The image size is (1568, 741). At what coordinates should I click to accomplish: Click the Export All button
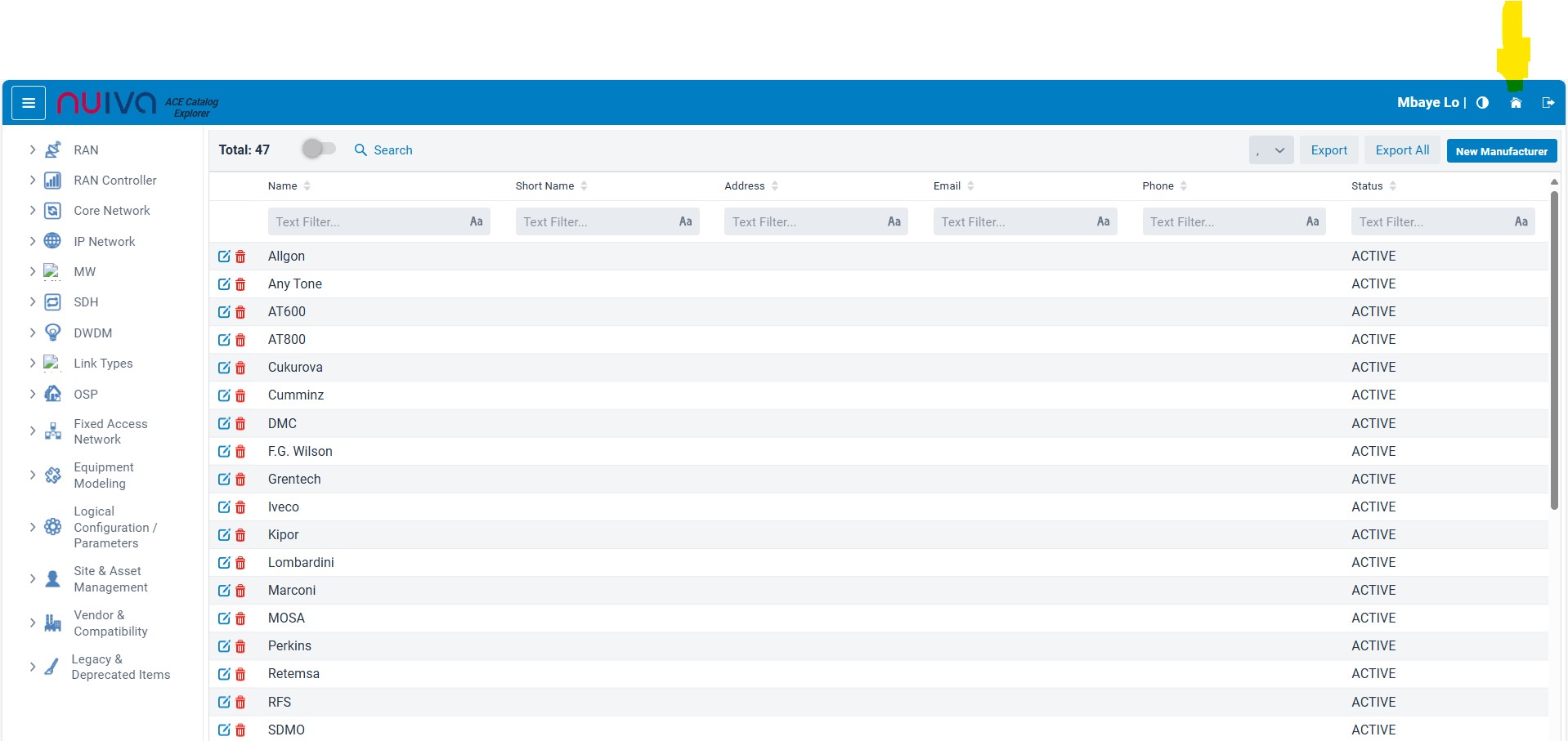1402,150
